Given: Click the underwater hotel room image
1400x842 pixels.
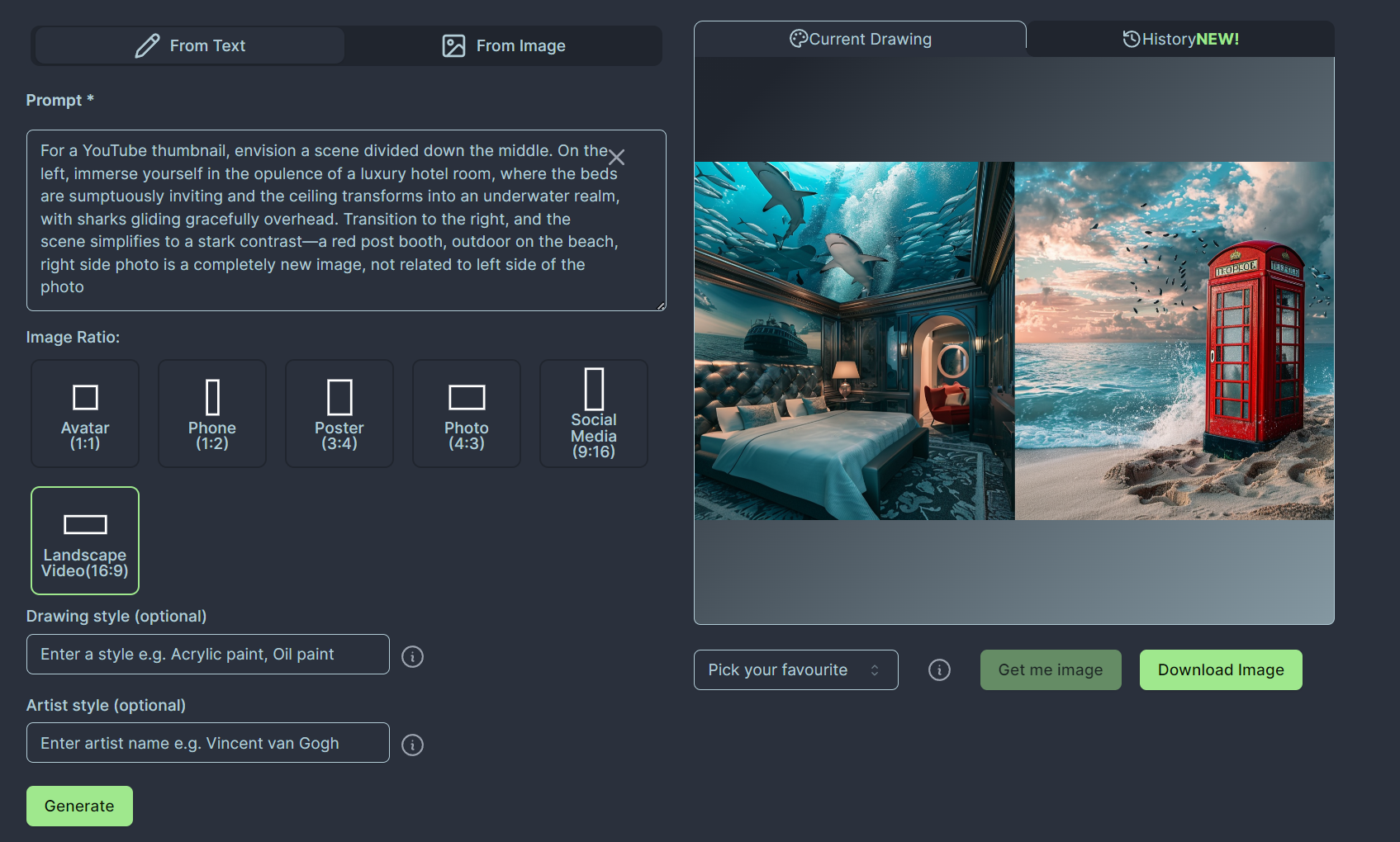Looking at the screenshot, I should pos(854,340).
